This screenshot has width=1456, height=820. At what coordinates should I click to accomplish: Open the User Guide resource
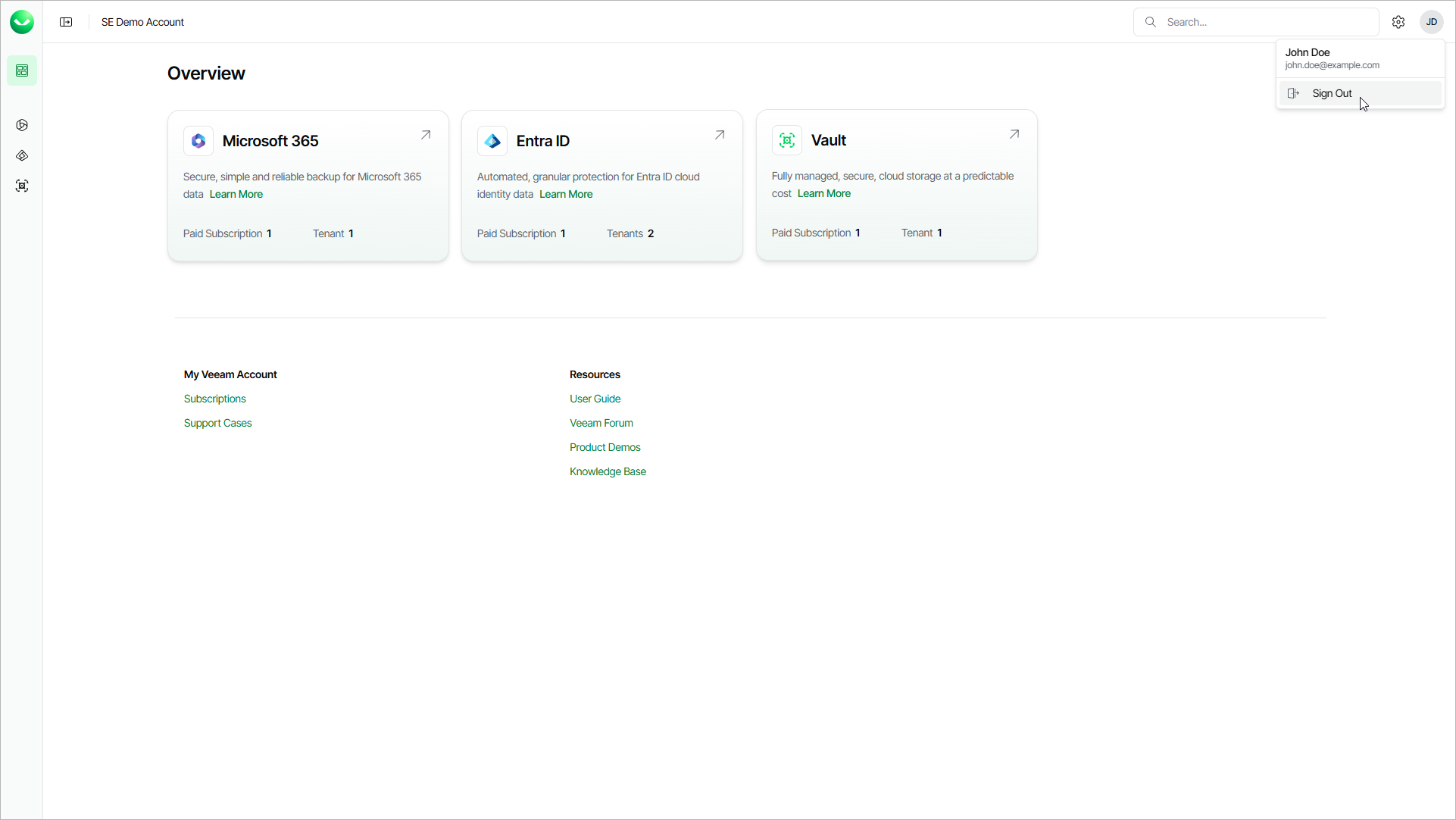pyautogui.click(x=595, y=399)
